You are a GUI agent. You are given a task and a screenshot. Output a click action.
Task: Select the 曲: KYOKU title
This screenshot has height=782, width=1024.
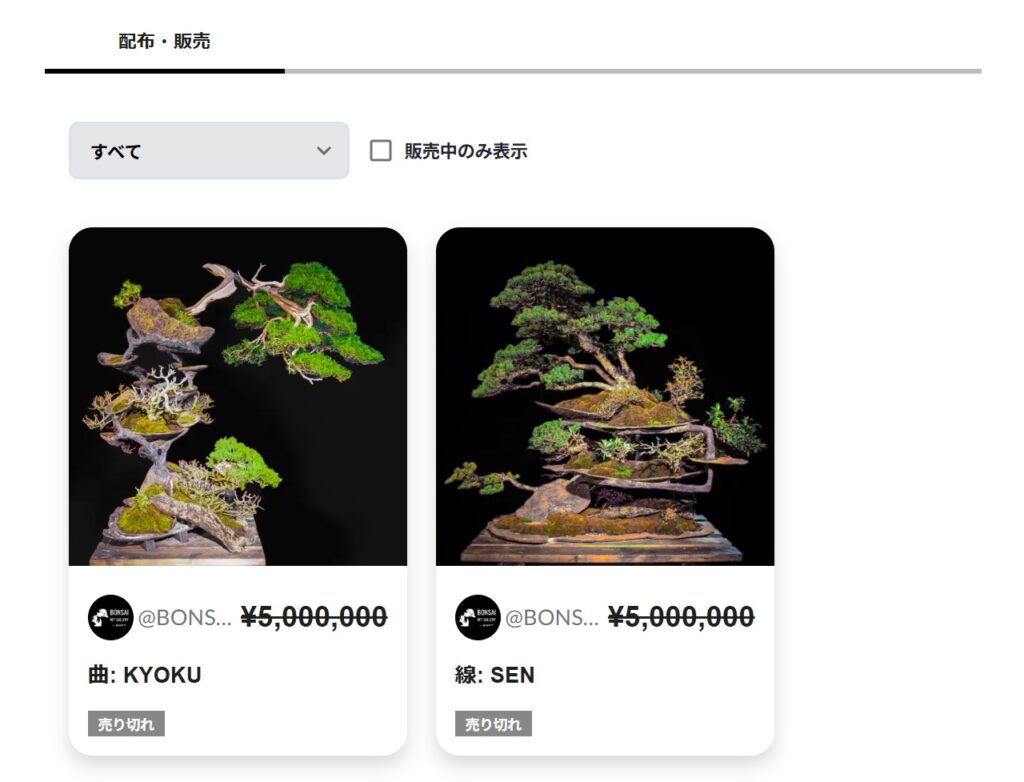[145, 675]
